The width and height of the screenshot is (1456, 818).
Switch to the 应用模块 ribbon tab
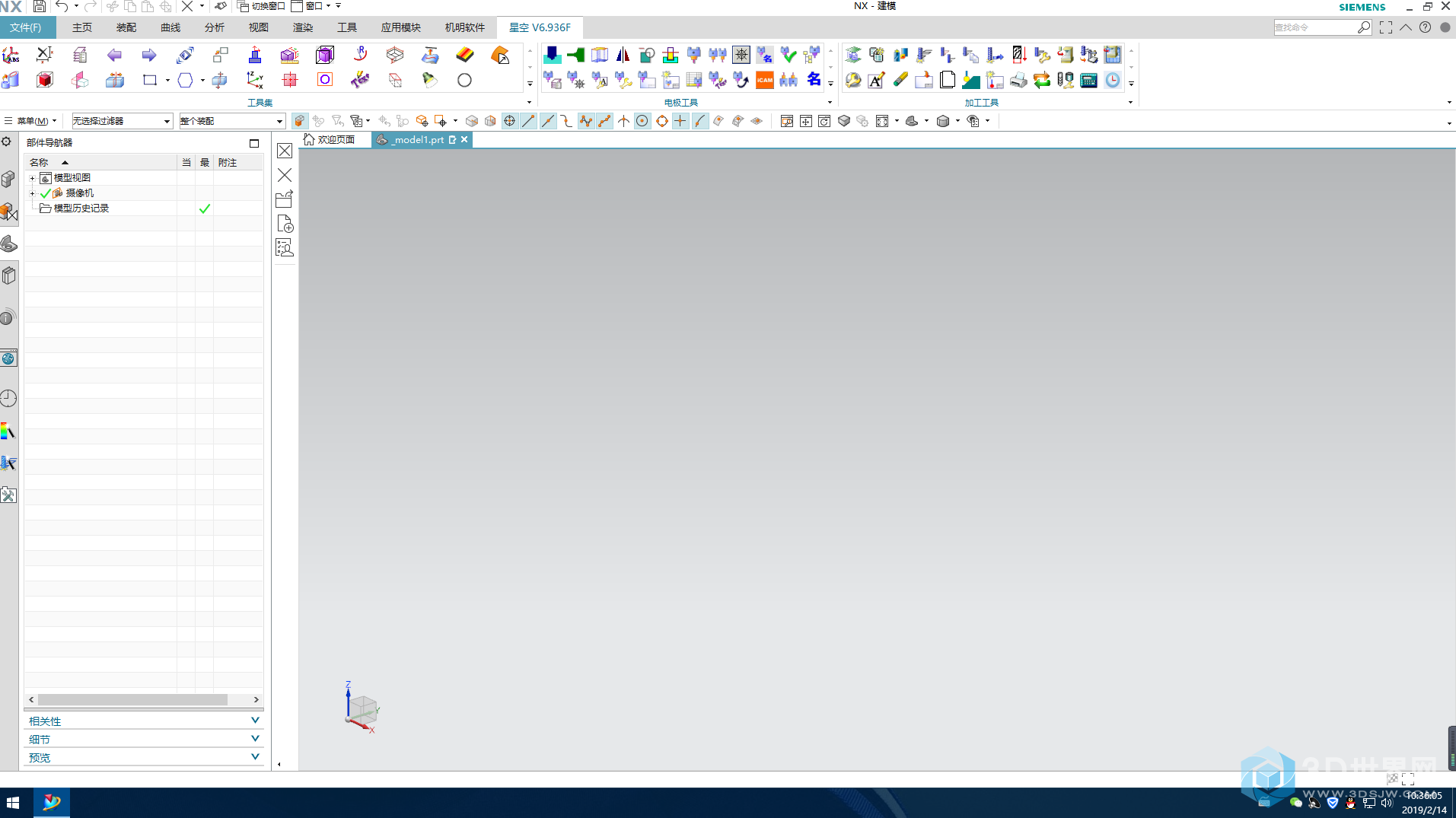click(x=401, y=27)
